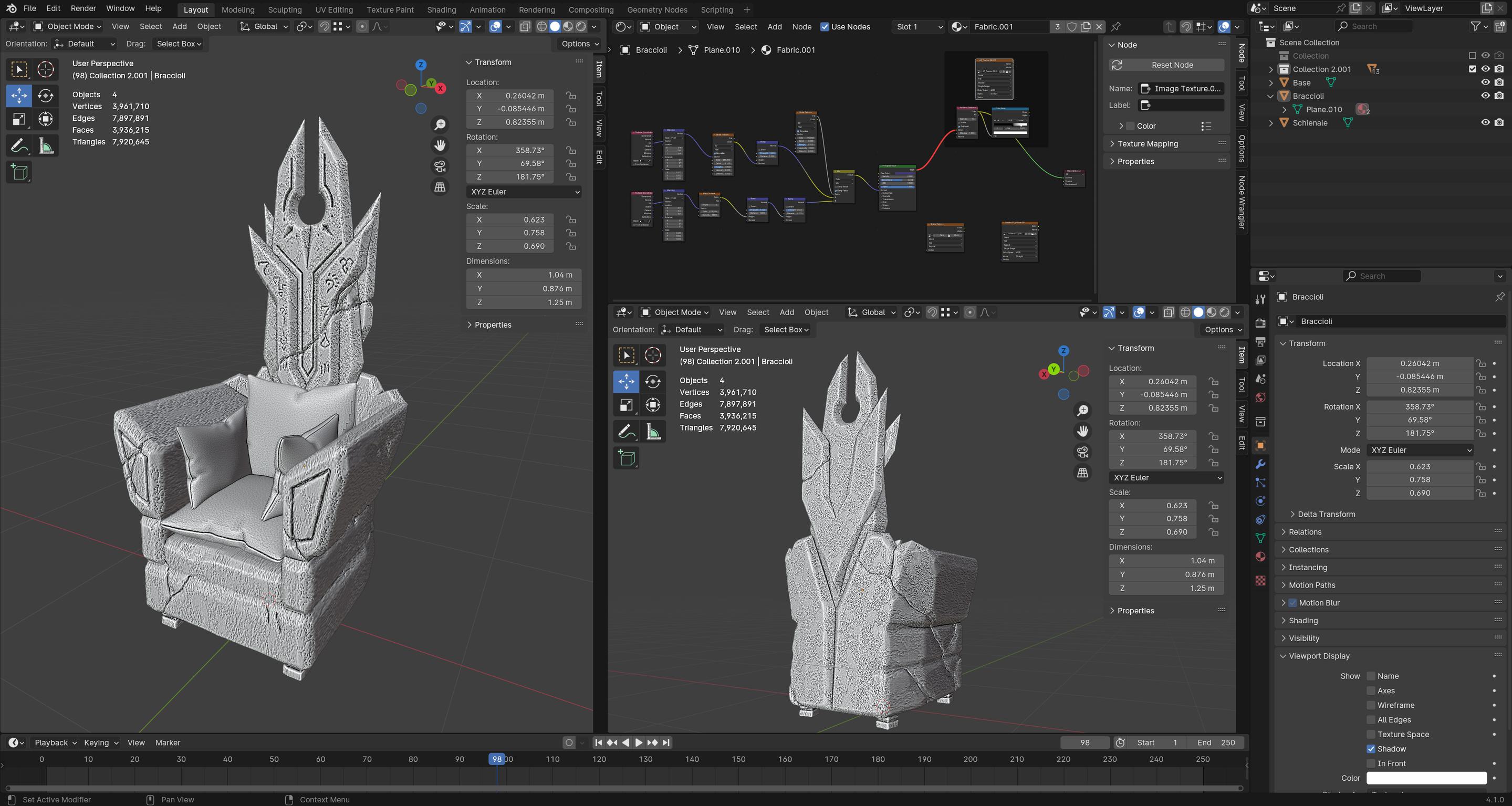Enable In Front viewport display checkbox
1512x806 pixels.
pyautogui.click(x=1371, y=764)
